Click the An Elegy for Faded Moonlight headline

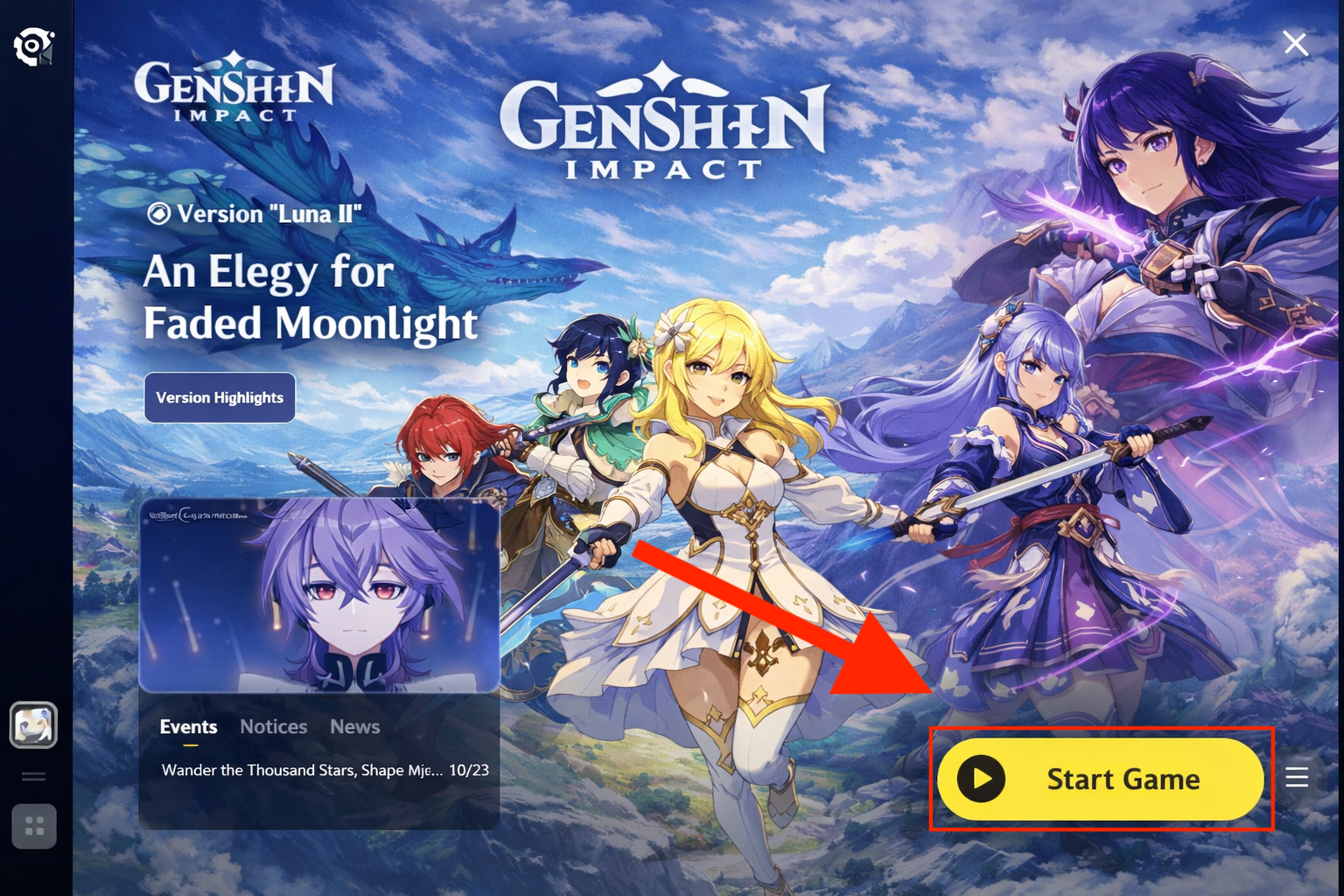[x=311, y=297]
